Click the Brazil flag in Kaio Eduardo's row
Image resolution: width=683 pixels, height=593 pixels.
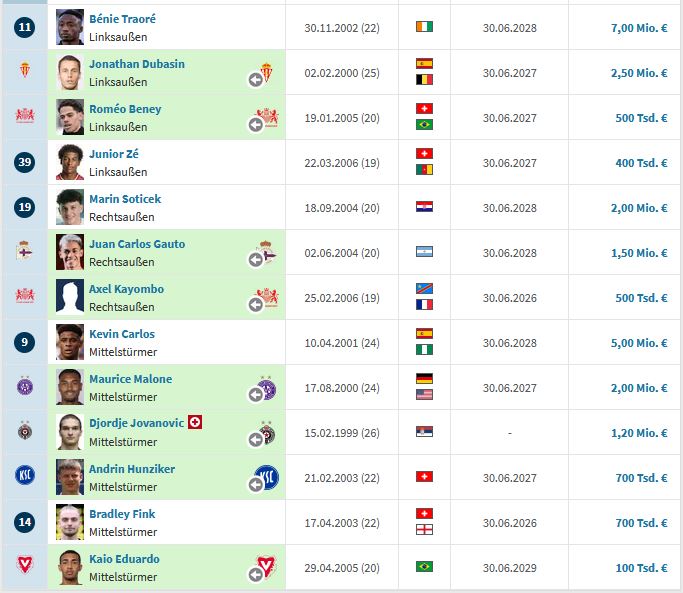point(424,568)
